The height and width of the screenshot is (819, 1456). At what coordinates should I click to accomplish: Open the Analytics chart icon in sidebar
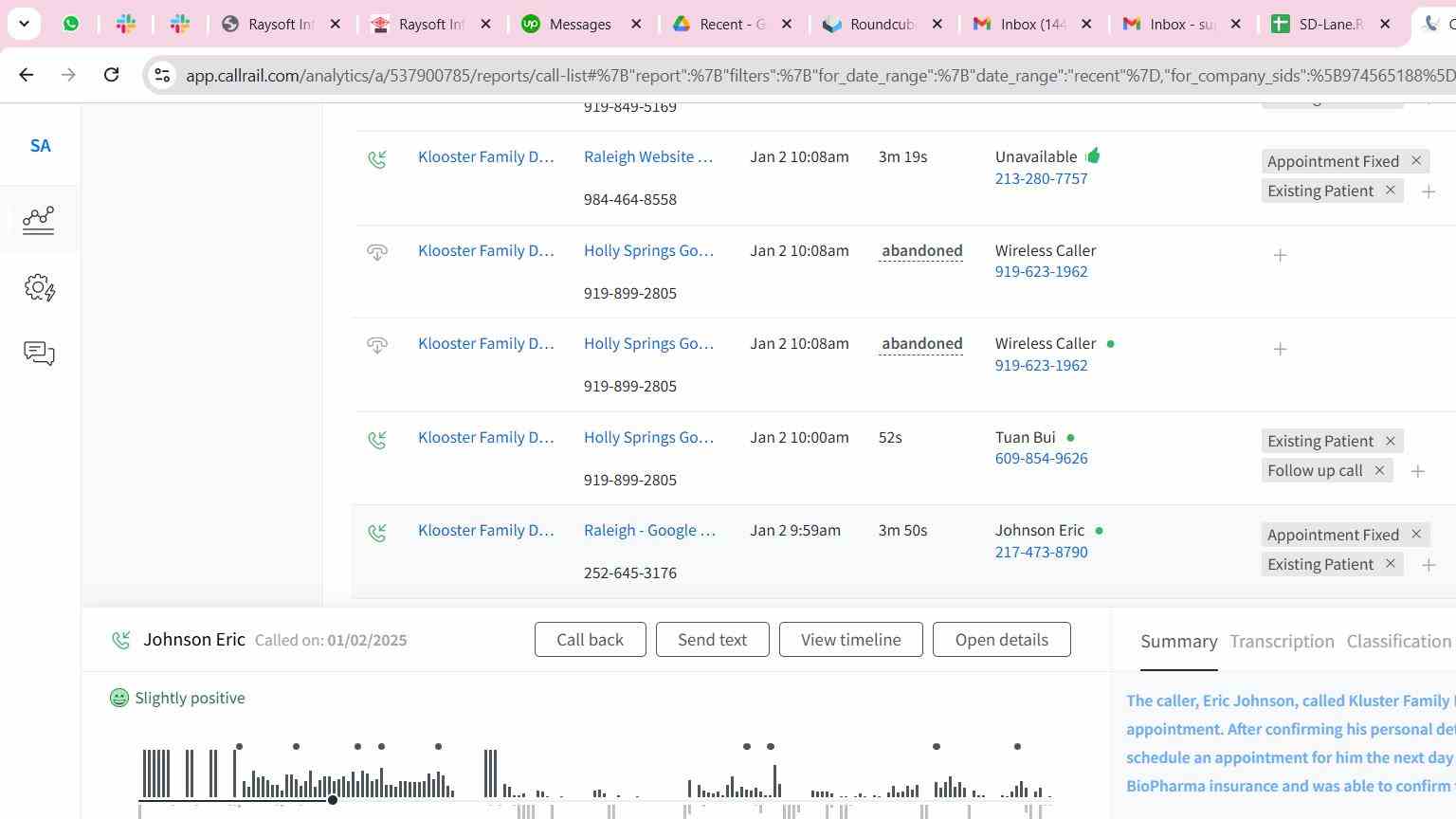tap(39, 220)
